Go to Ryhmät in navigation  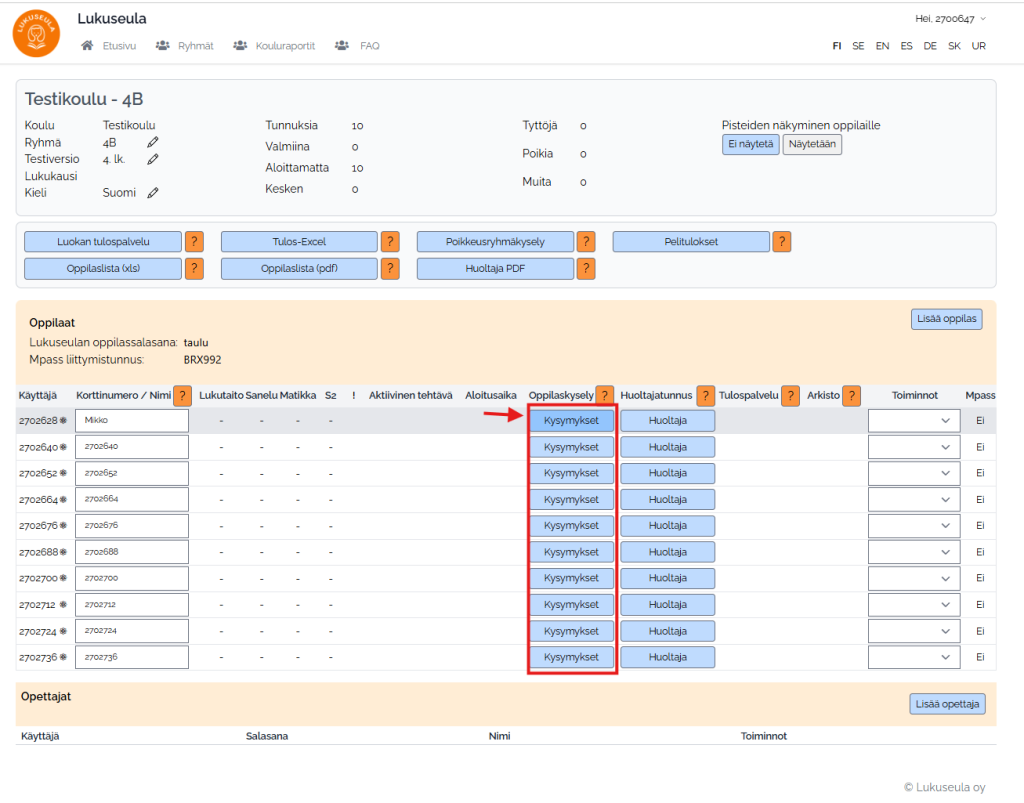click(184, 46)
